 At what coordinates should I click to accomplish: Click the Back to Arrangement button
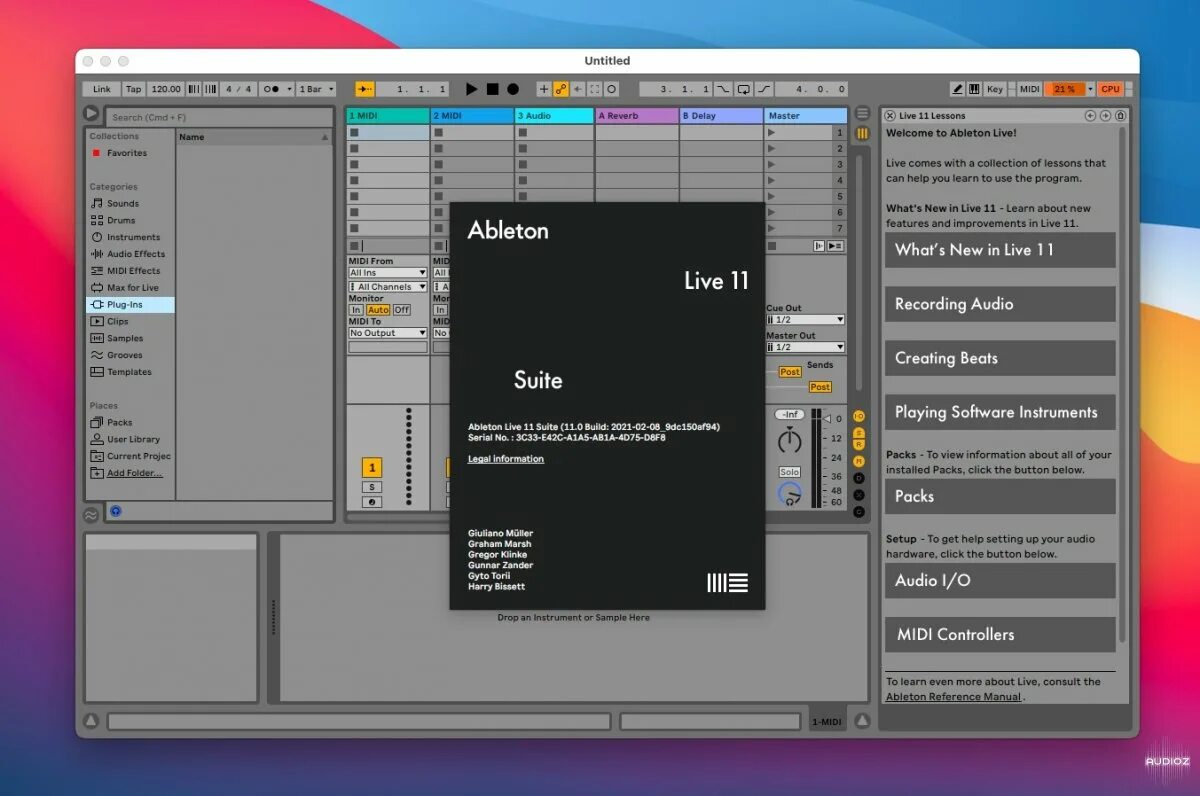(835, 246)
